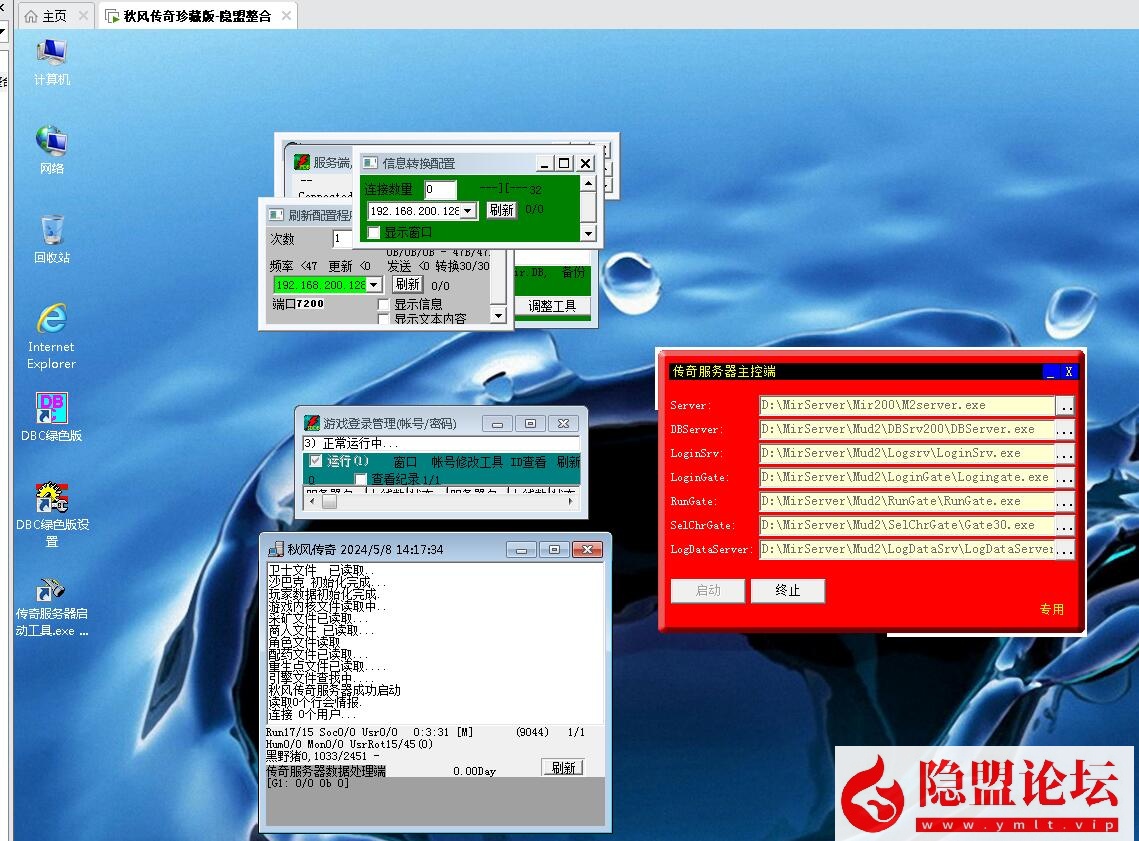Screen dimensions: 1139x841
Task: Click the 服务端 window title icon
Action: coord(301,162)
